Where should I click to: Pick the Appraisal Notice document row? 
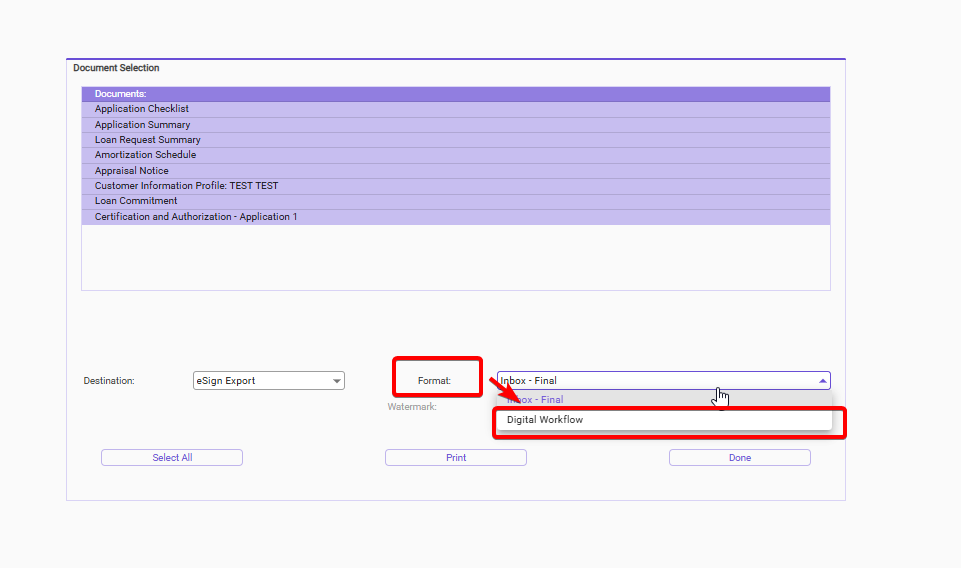coord(131,171)
